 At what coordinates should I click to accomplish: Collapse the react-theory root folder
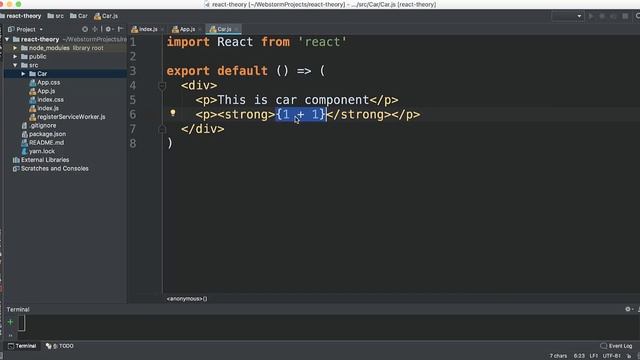point(7,40)
